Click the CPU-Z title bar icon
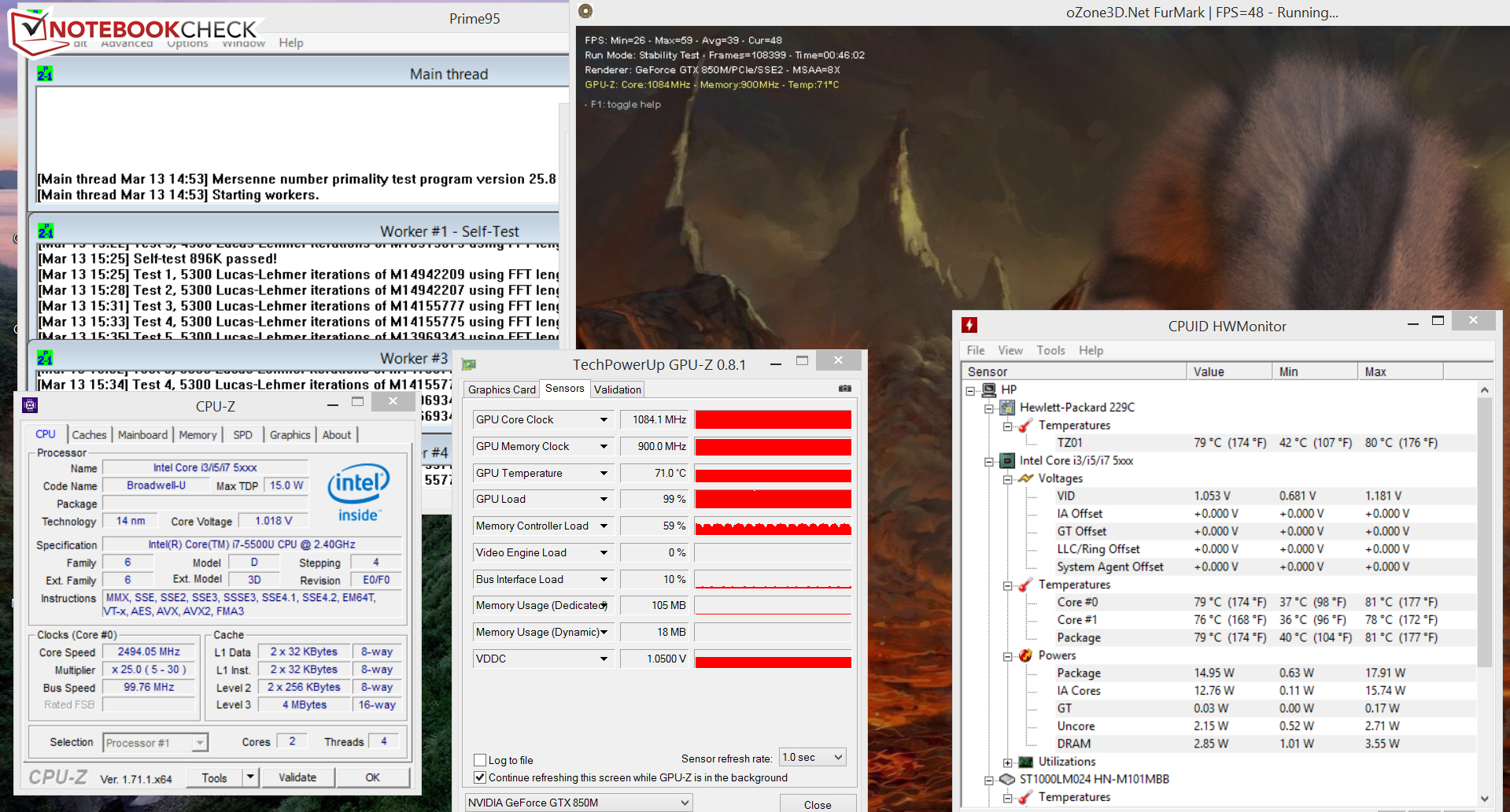This screenshot has height=812, width=1510. pyautogui.click(x=30, y=405)
